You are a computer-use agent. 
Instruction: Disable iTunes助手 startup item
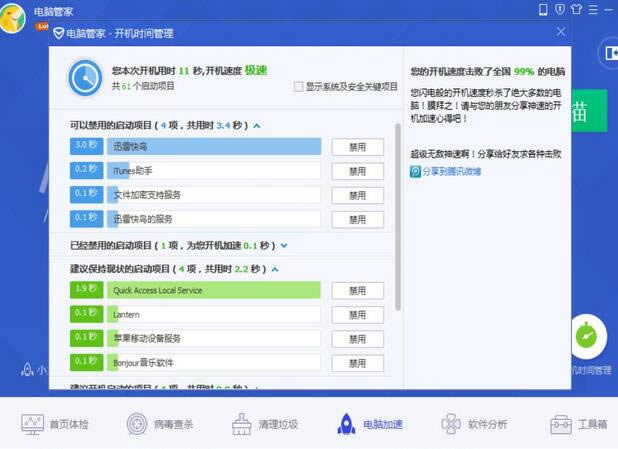pyautogui.click(x=357, y=171)
